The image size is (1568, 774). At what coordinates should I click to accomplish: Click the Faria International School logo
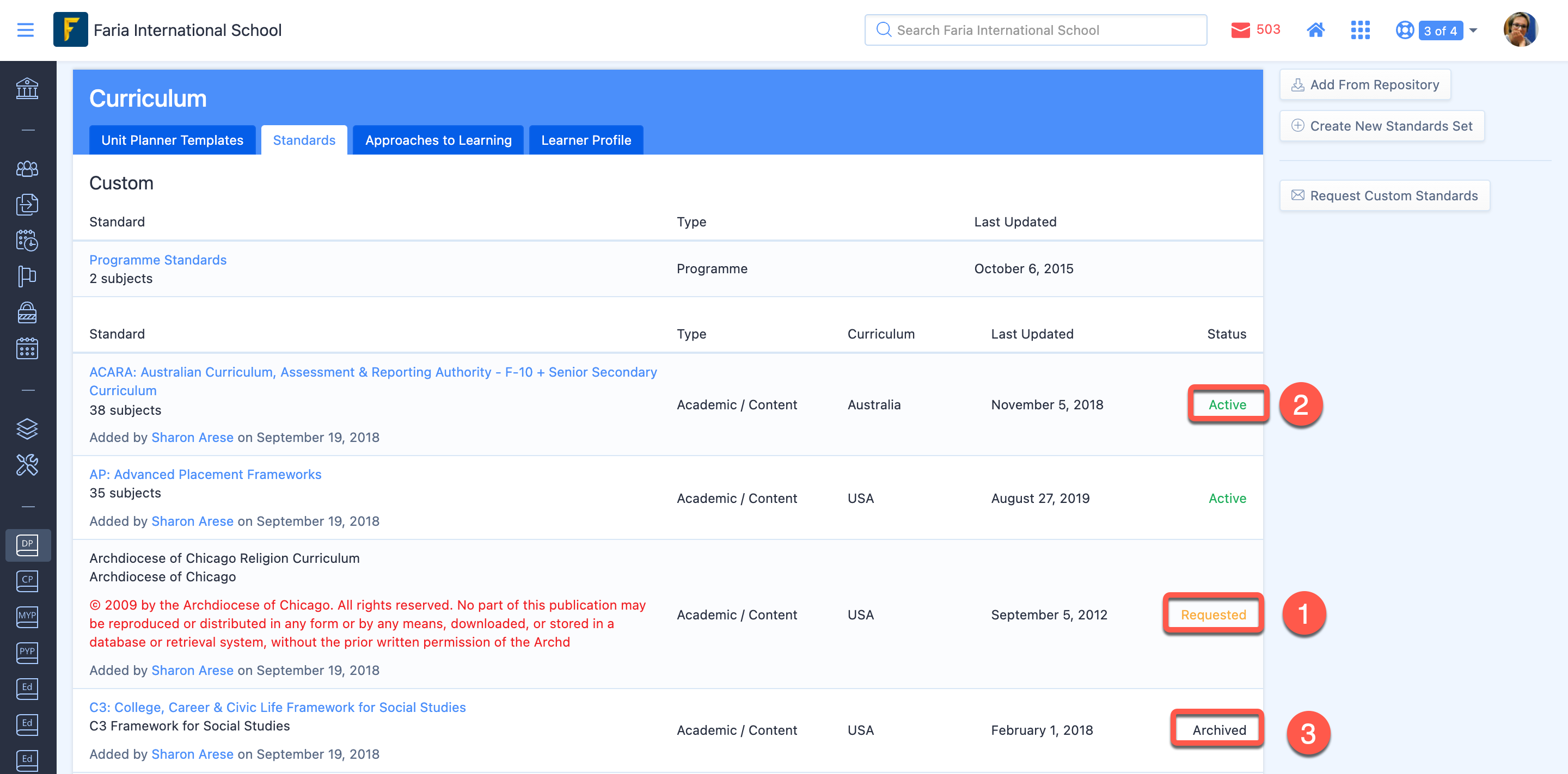point(71,30)
